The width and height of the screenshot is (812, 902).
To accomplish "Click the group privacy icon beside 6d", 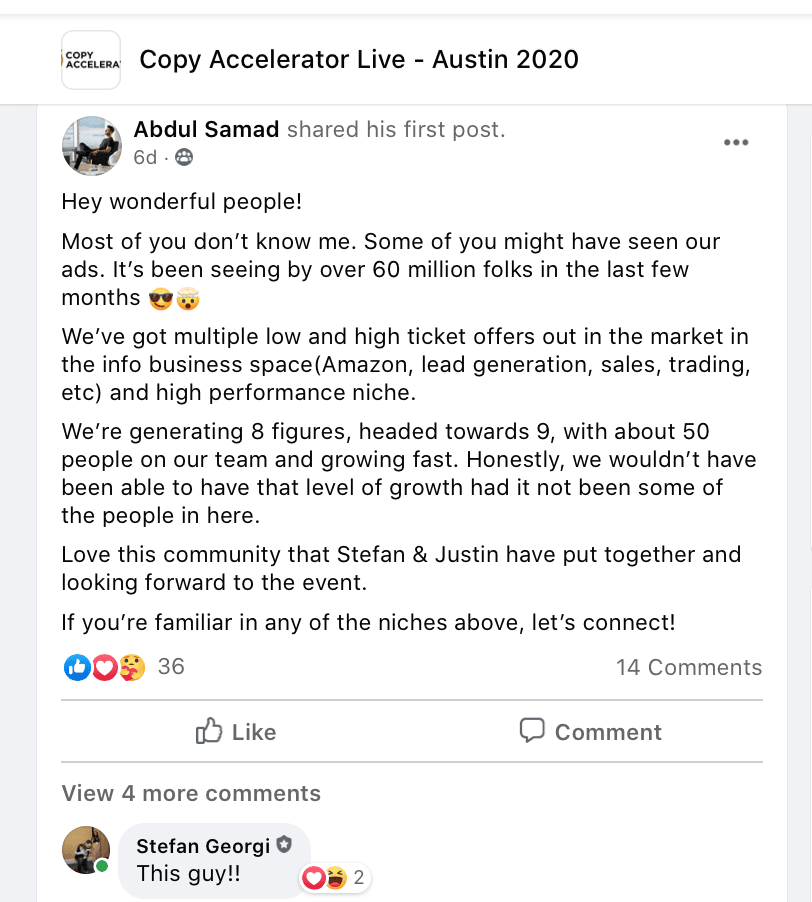I will 184,157.
